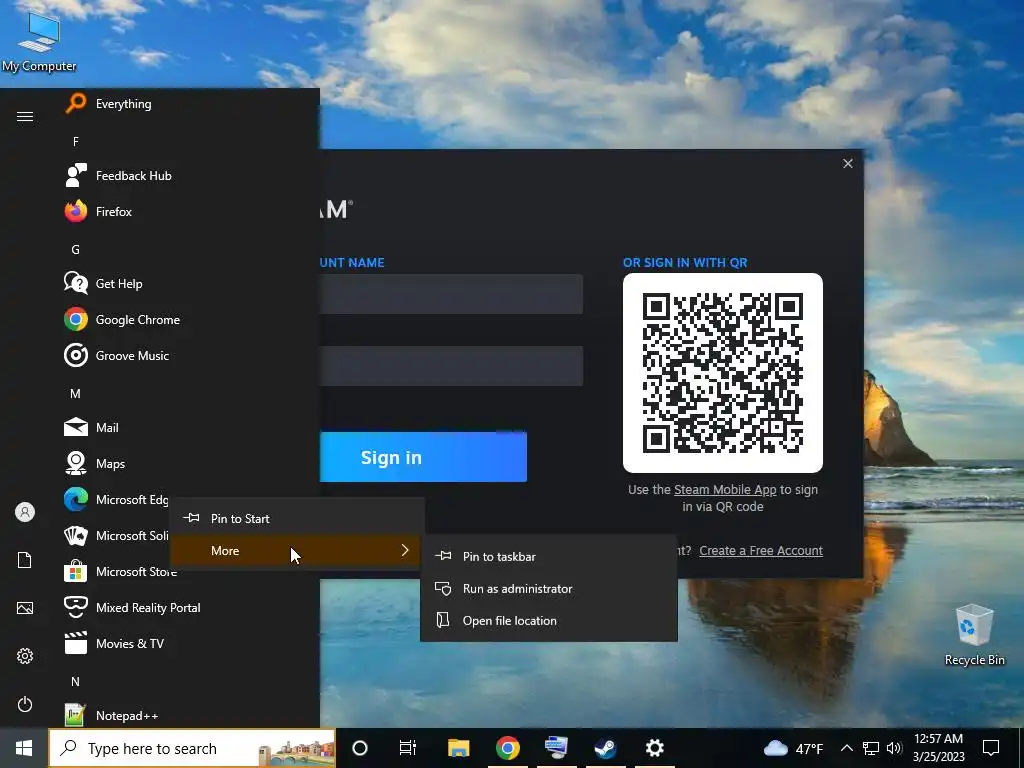Open Settings gear in Start sidebar

[x=25, y=656]
